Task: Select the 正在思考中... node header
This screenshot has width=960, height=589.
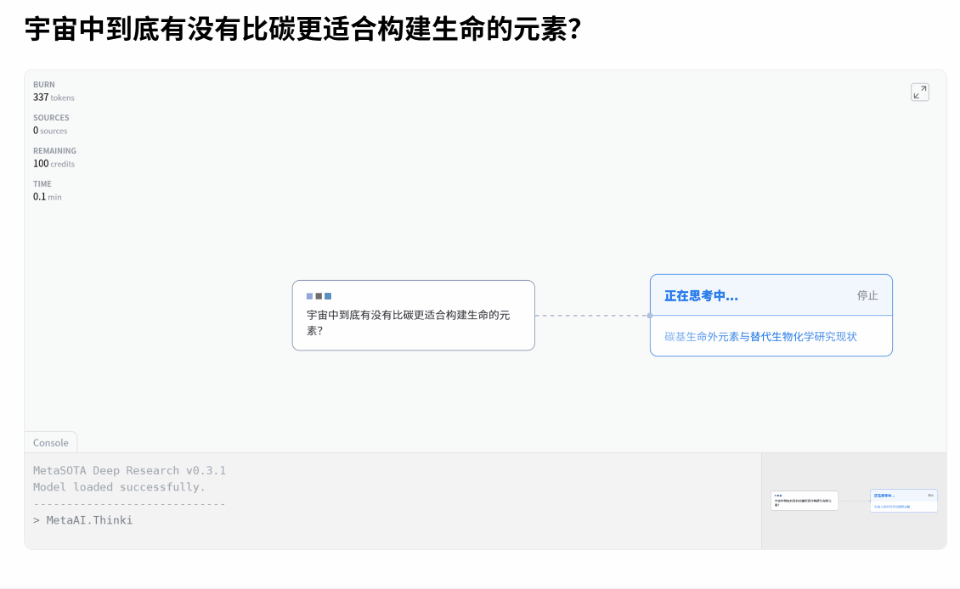Action: coord(701,296)
